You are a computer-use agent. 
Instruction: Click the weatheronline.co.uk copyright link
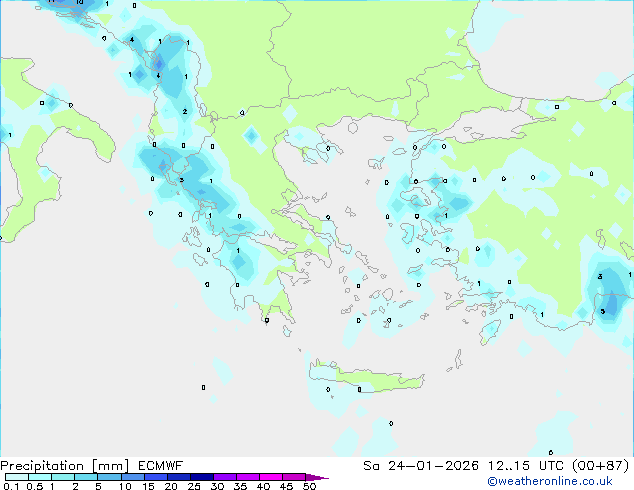click(x=563, y=481)
